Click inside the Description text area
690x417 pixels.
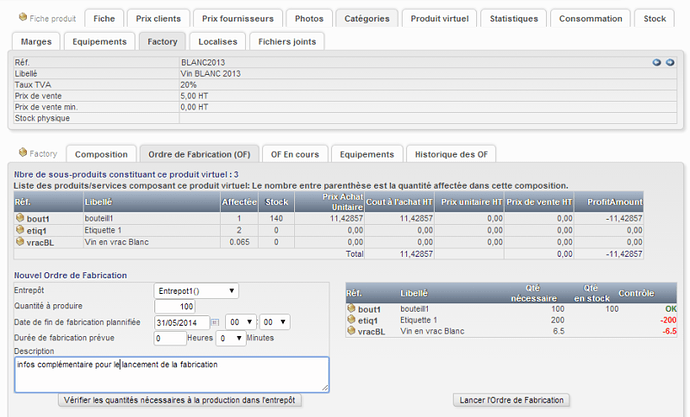(171, 374)
